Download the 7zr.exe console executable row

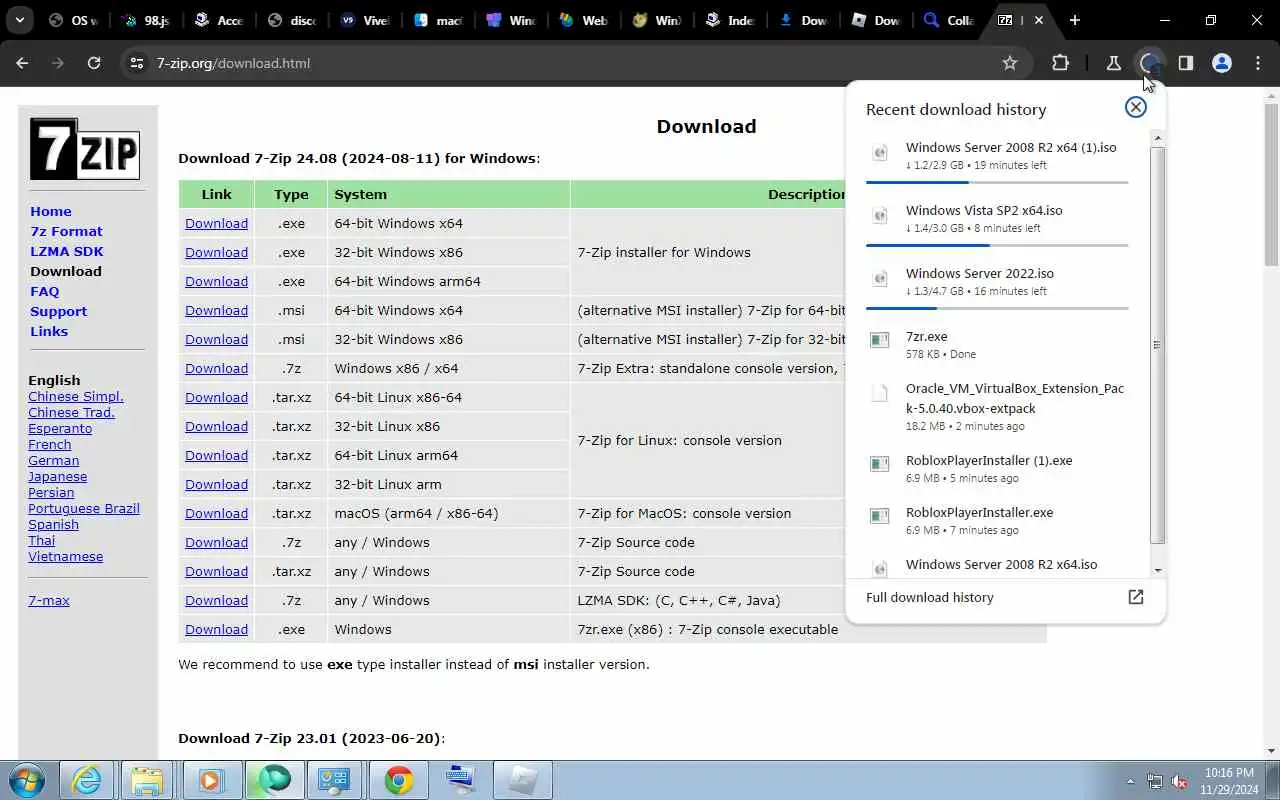pyautogui.click(x=216, y=629)
